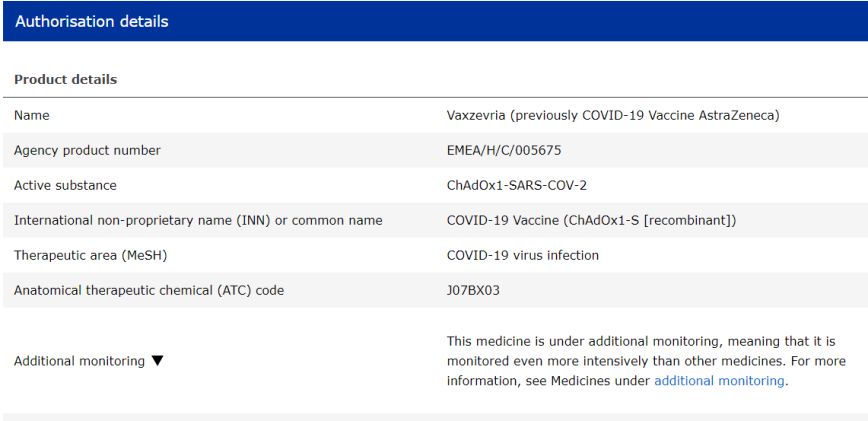Click the Authorisation details header bar
Screen dimensions: 868x421
click(500, 21)
